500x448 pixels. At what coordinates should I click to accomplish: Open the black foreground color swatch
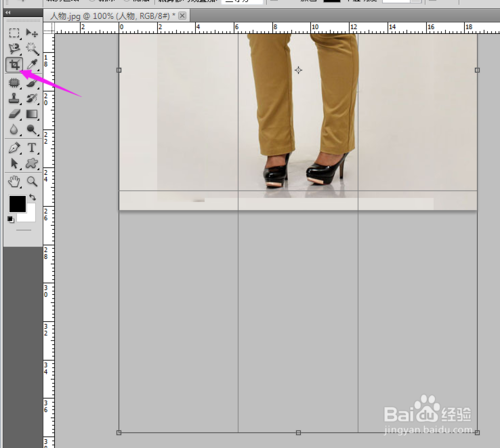[x=17, y=204]
